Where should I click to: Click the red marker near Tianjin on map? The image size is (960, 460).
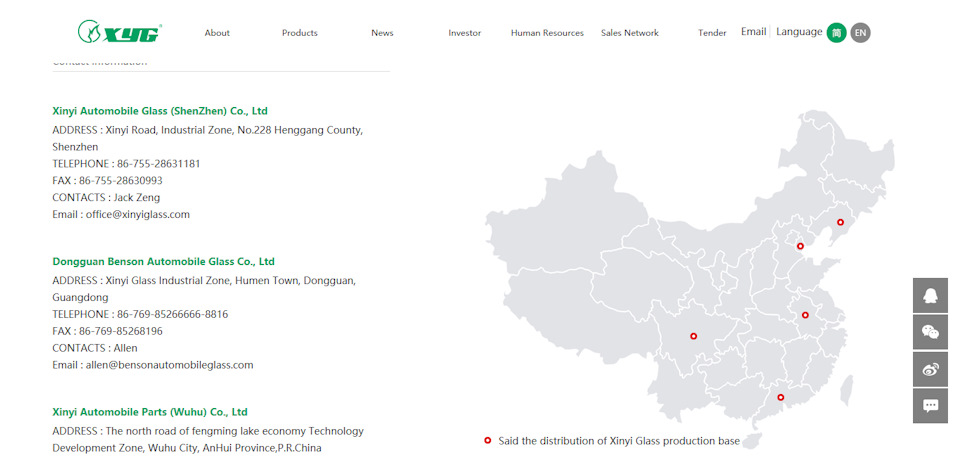[x=800, y=246]
